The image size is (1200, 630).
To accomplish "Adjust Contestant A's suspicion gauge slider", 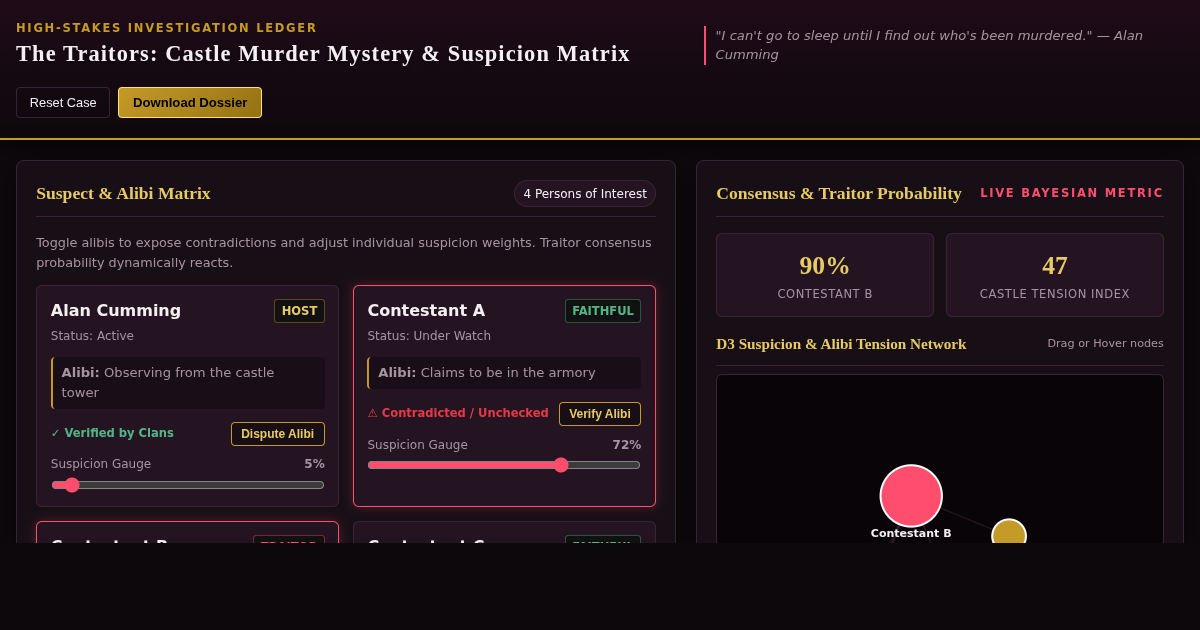I will click(x=504, y=465).
